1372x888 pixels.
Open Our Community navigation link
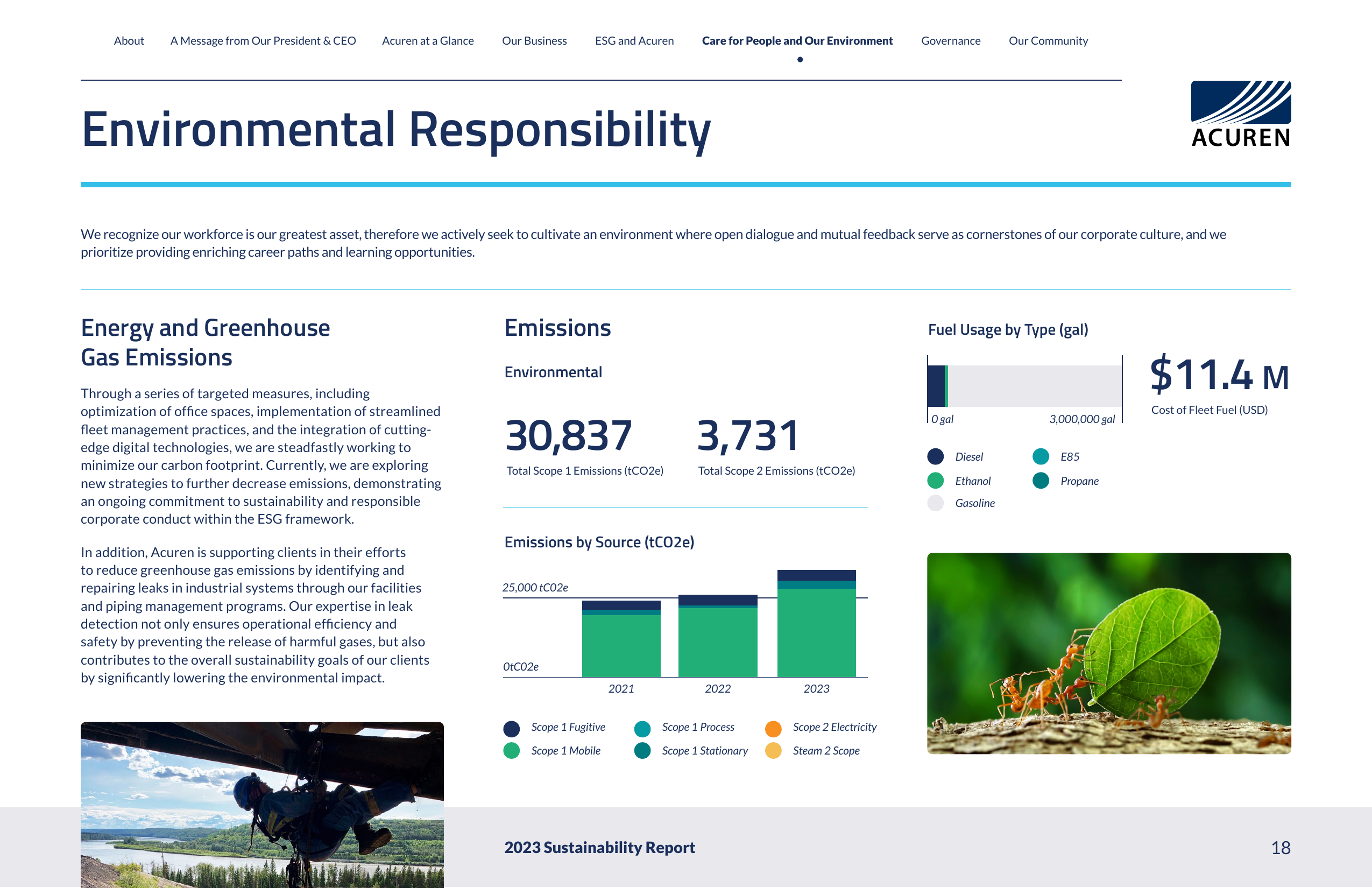(x=1048, y=41)
